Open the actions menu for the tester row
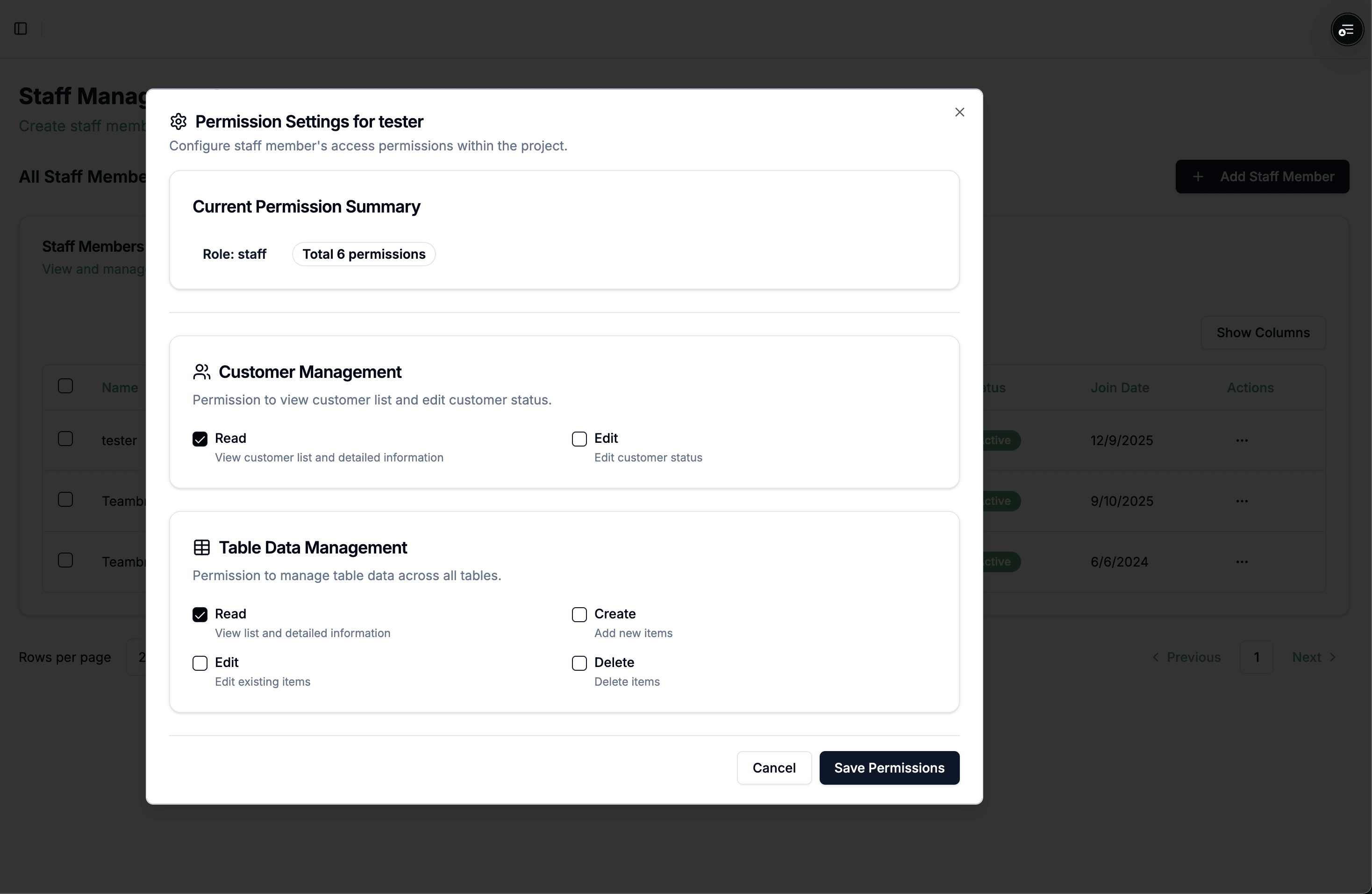The height and width of the screenshot is (894, 1372). pos(1242,440)
